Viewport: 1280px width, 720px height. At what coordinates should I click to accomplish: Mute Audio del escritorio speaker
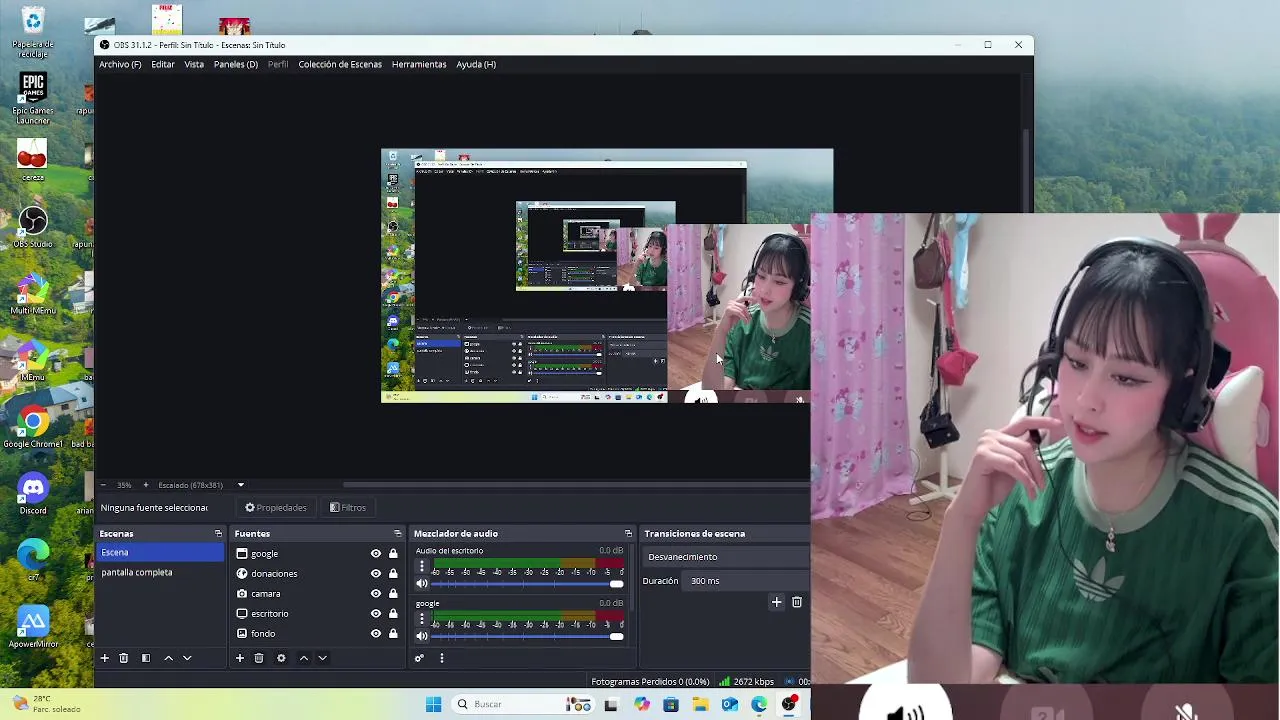click(422, 583)
